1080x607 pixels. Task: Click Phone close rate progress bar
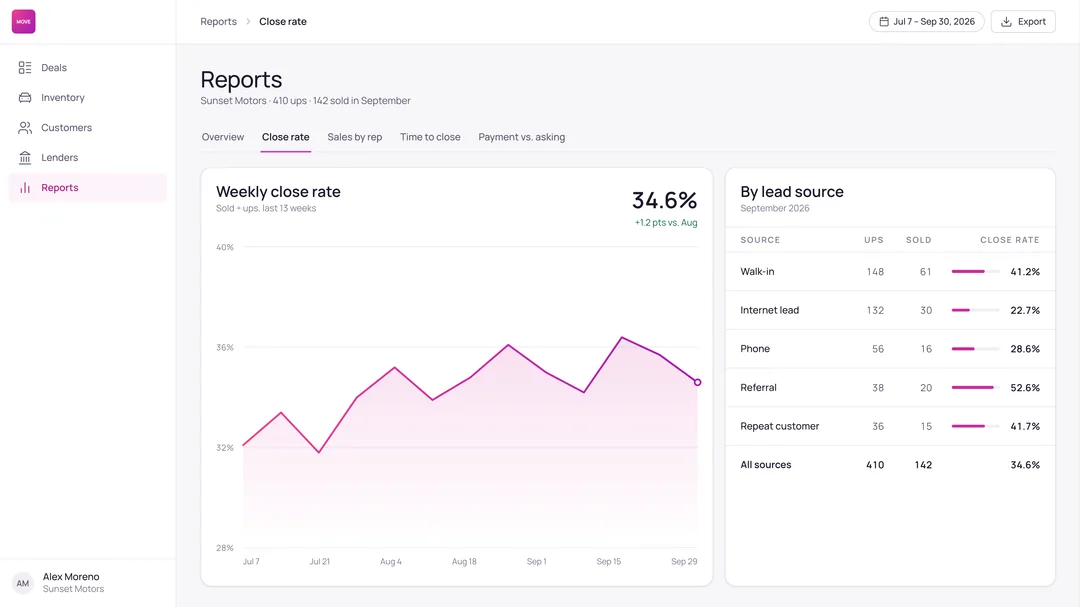975,349
